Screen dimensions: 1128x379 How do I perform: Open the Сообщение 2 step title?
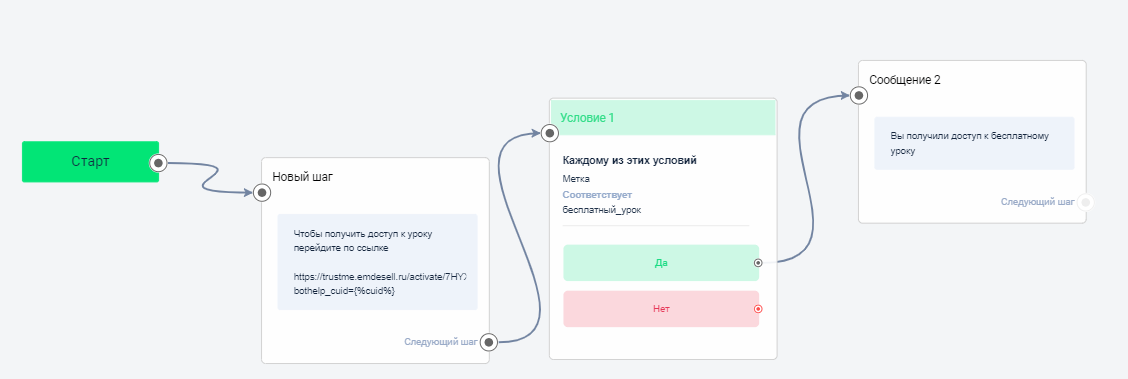905,80
